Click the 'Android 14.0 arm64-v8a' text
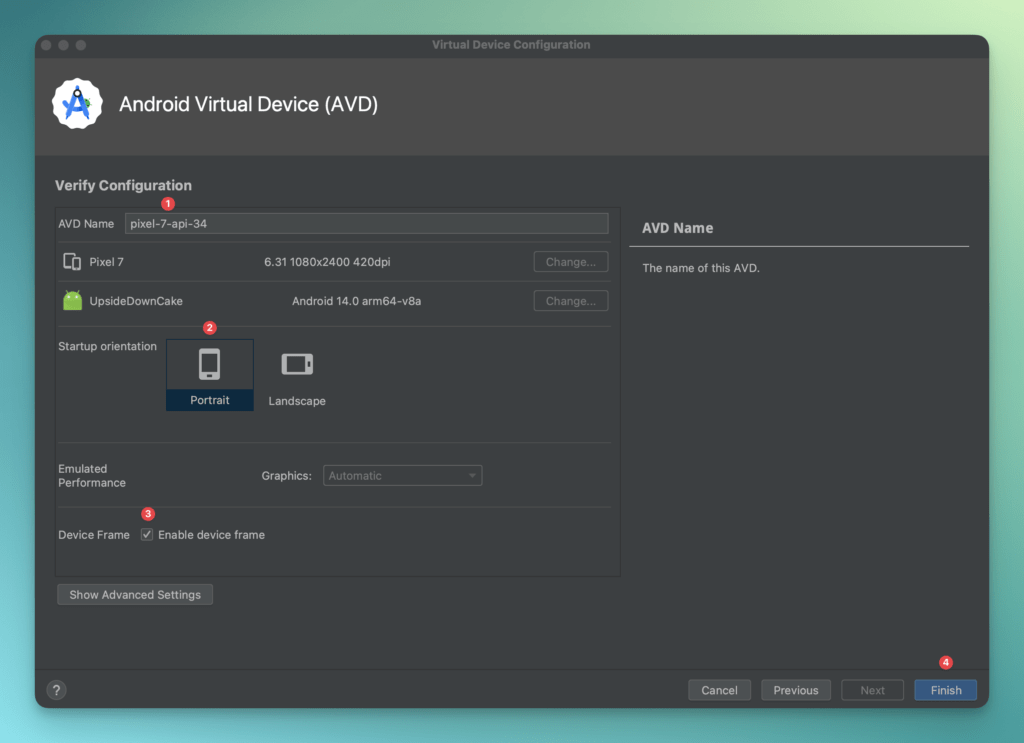The image size is (1024, 743). pyautogui.click(x=357, y=301)
